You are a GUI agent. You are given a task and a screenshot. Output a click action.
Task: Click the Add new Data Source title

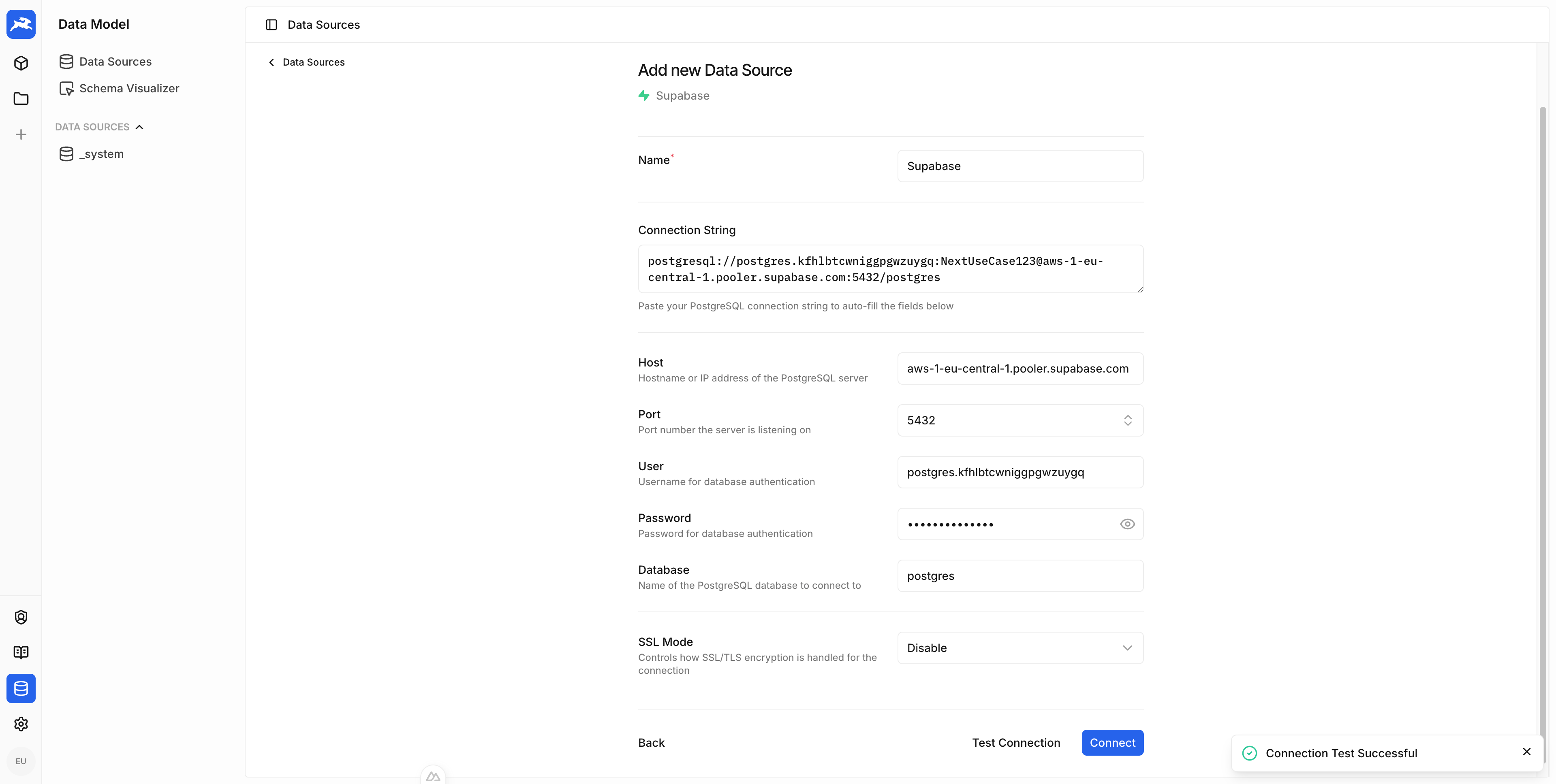714,70
